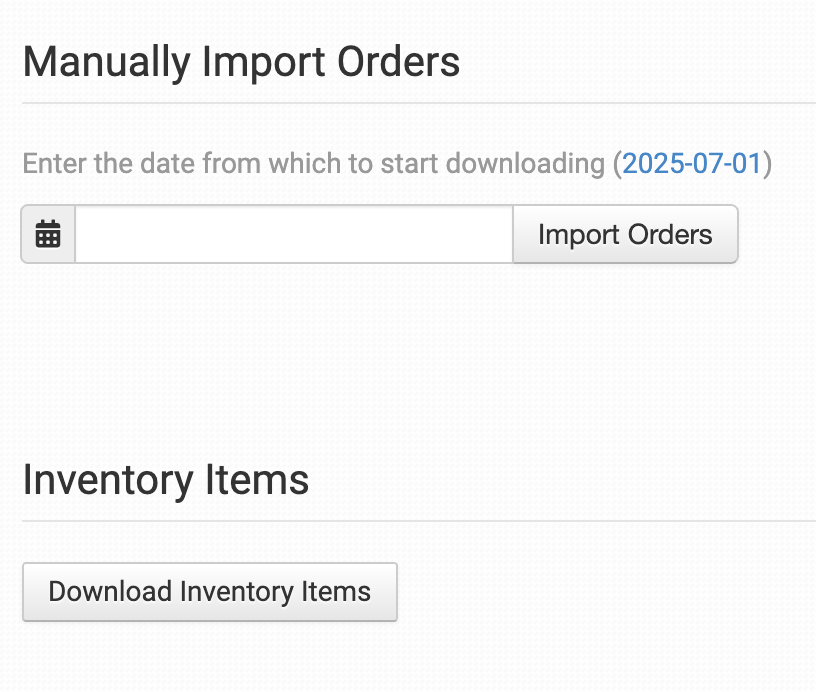Select the Manually Import Orders heading
Viewport: 816px width, 692px height.
point(241,62)
